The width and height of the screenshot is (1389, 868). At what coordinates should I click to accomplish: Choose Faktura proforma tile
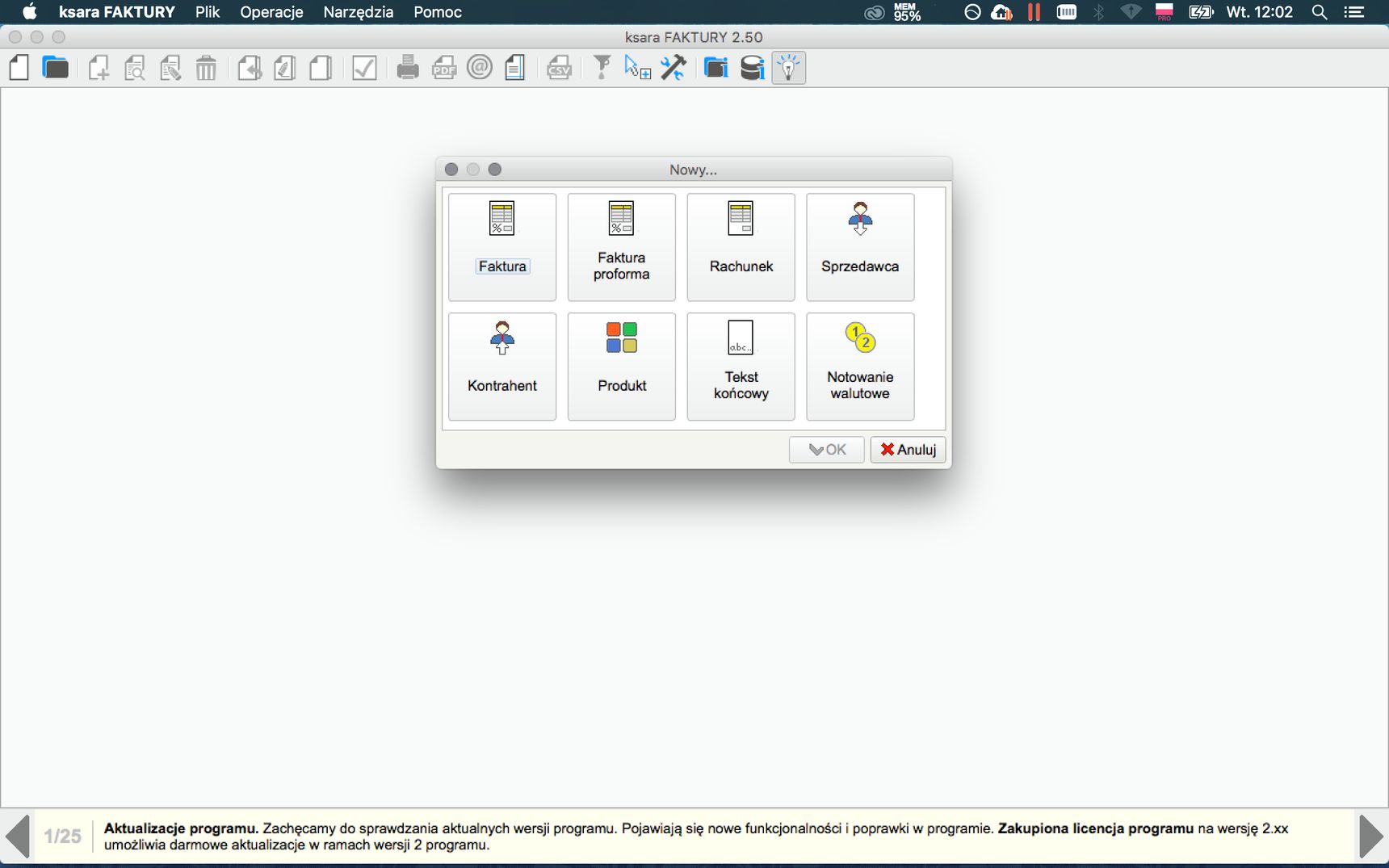click(x=622, y=247)
